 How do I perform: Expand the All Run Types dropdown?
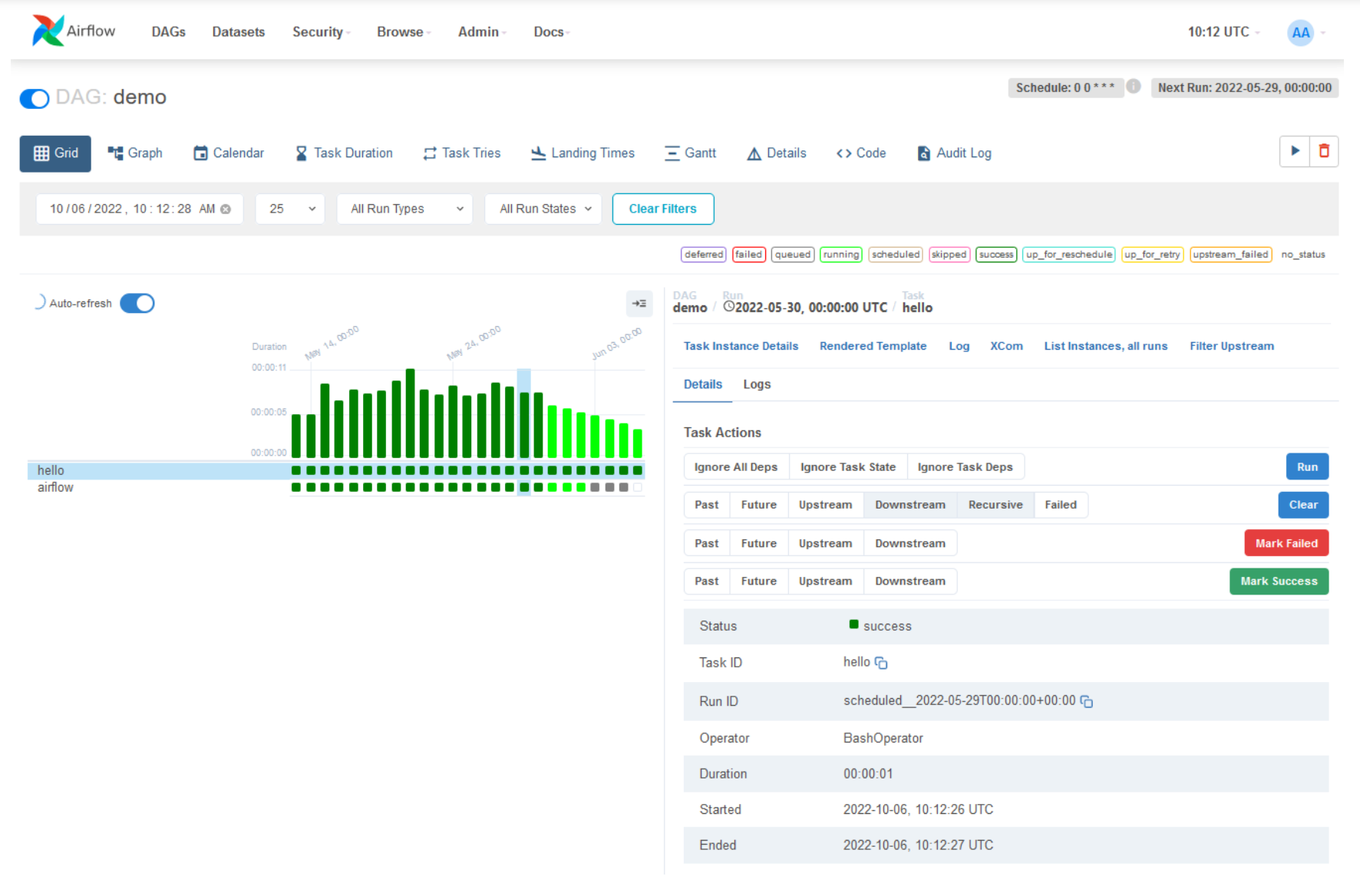[404, 209]
